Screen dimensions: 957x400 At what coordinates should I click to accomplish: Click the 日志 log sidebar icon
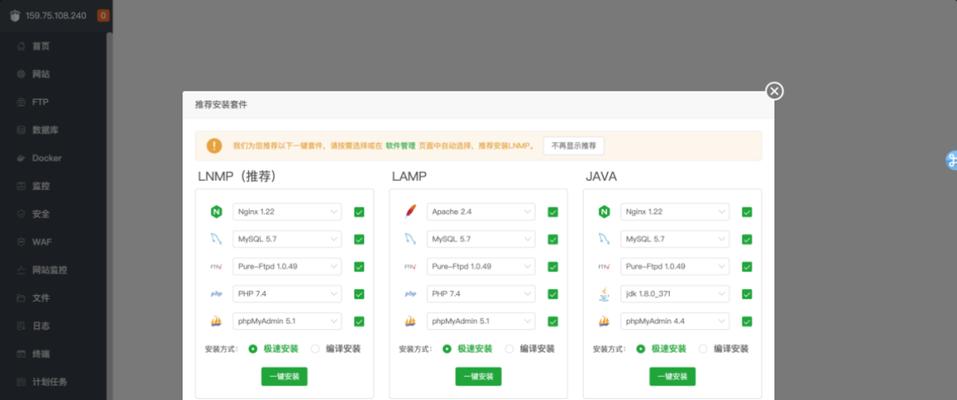[21, 325]
